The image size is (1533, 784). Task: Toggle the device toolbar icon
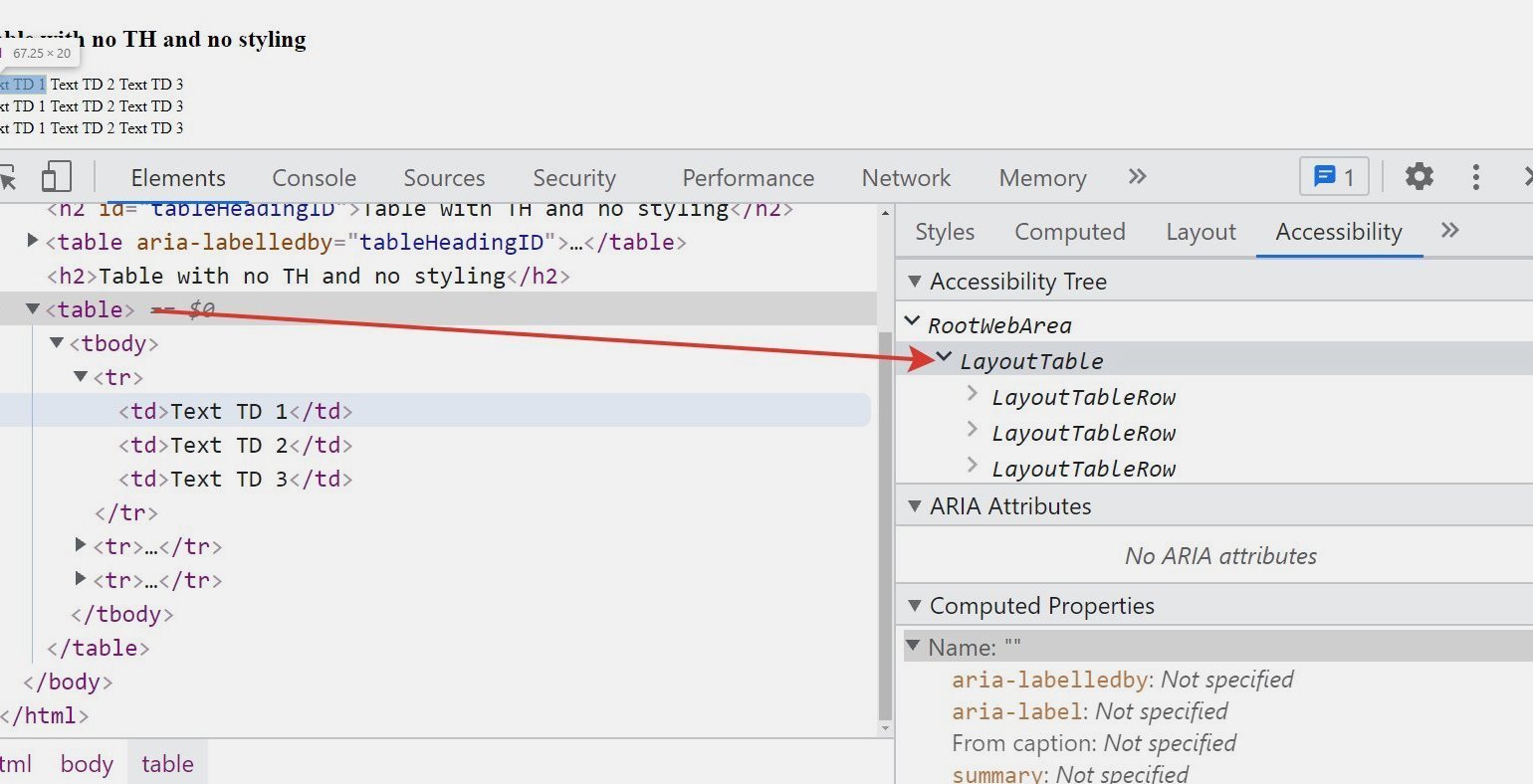57,177
